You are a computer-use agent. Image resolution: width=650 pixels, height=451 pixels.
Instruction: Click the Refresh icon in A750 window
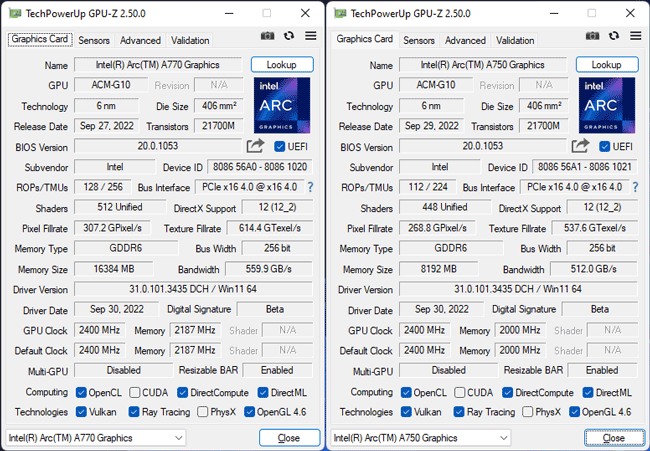[614, 36]
